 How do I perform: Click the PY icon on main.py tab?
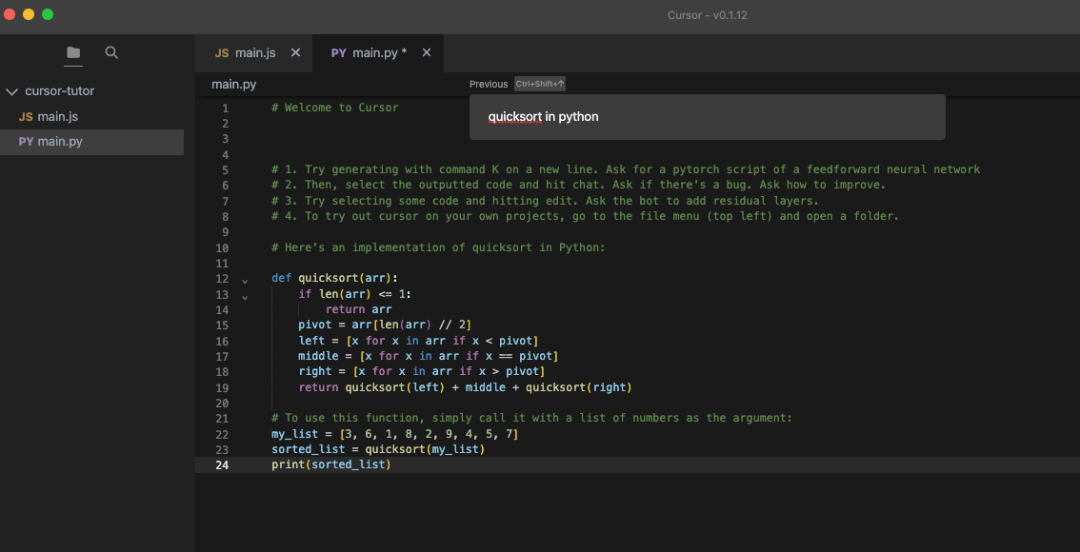point(339,53)
